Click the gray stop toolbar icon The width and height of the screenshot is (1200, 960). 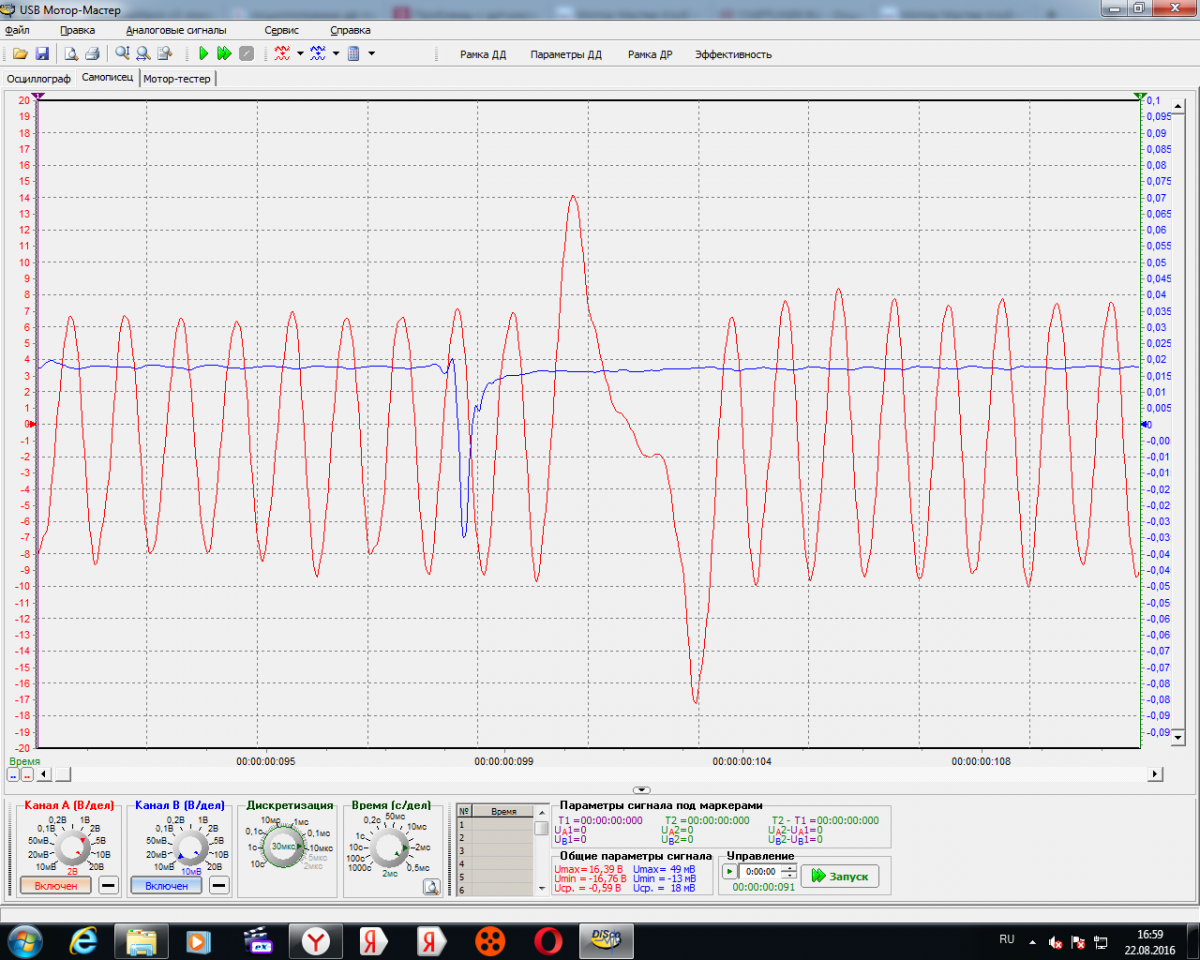tap(246, 54)
